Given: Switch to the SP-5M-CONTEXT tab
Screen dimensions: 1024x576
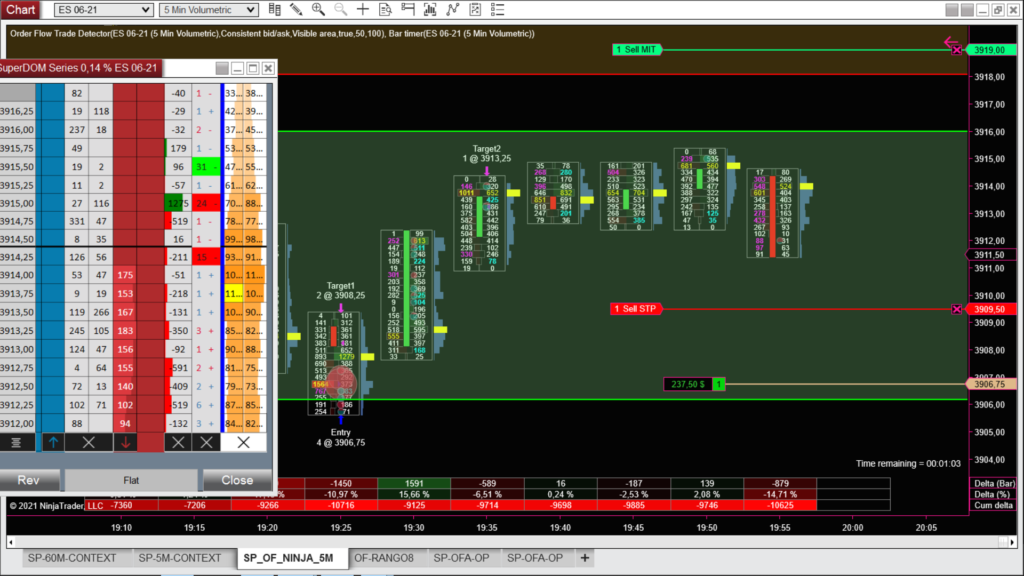Looking at the screenshot, I should click(x=180, y=558).
